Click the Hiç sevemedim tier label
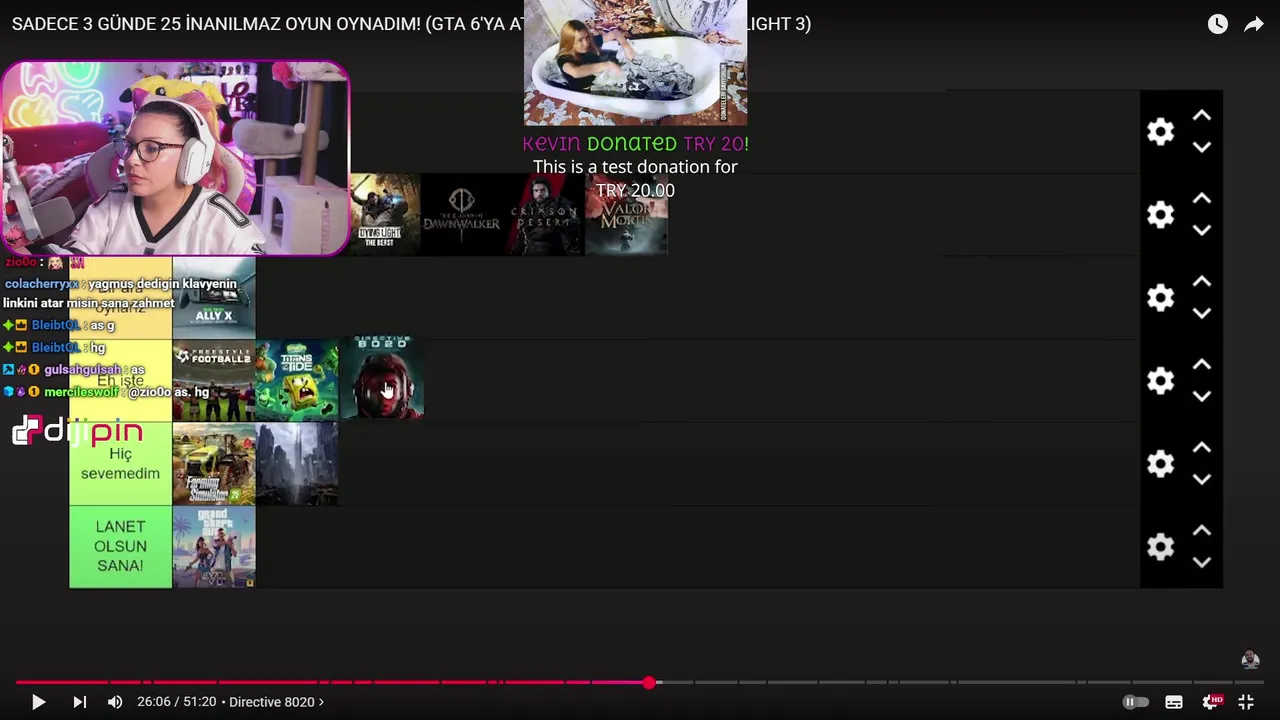This screenshot has height=720, width=1280. click(120, 464)
